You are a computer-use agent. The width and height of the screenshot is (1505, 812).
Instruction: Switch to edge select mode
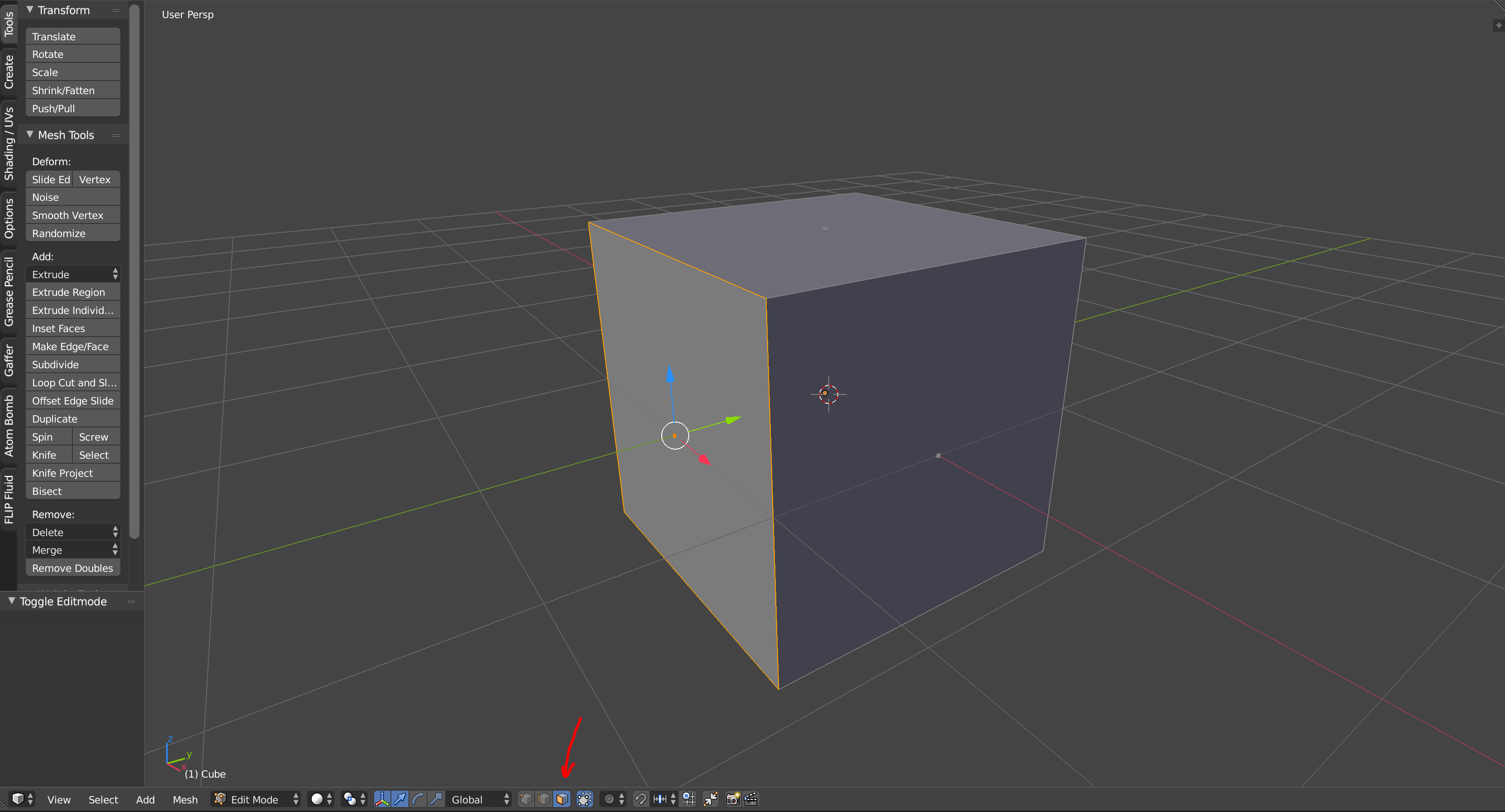tap(544, 798)
